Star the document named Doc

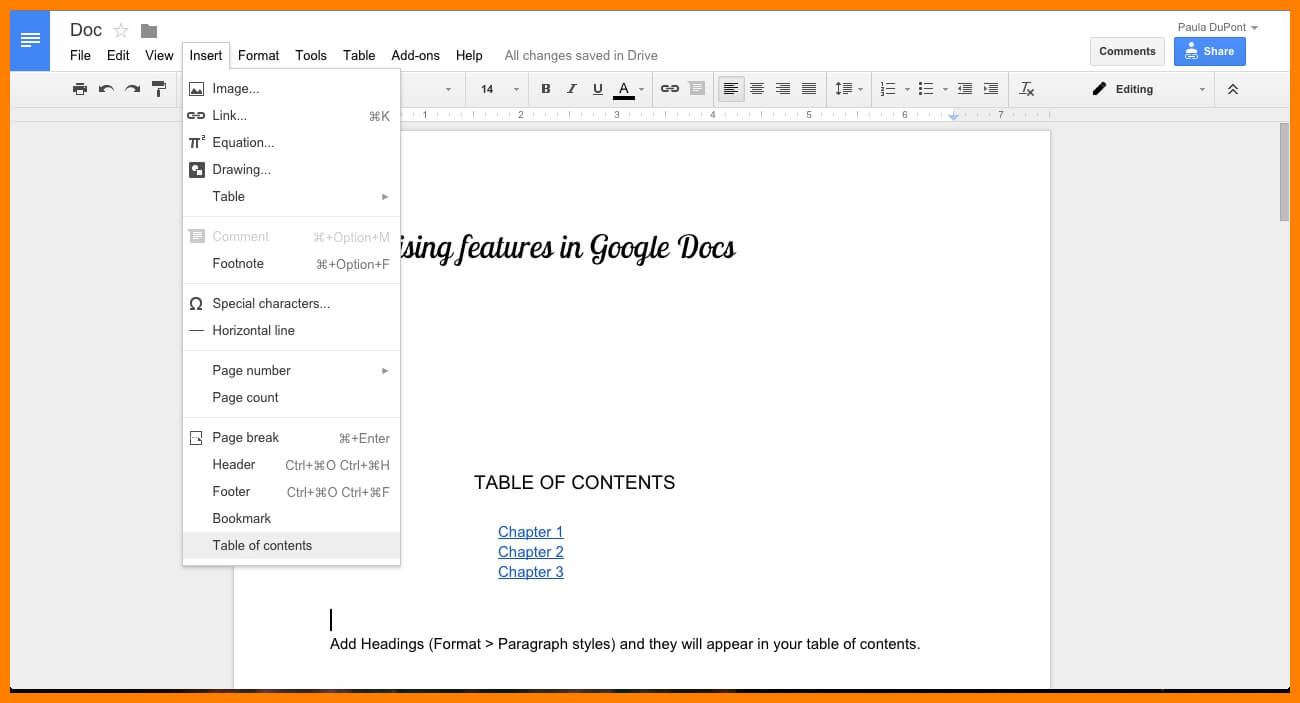[121, 31]
